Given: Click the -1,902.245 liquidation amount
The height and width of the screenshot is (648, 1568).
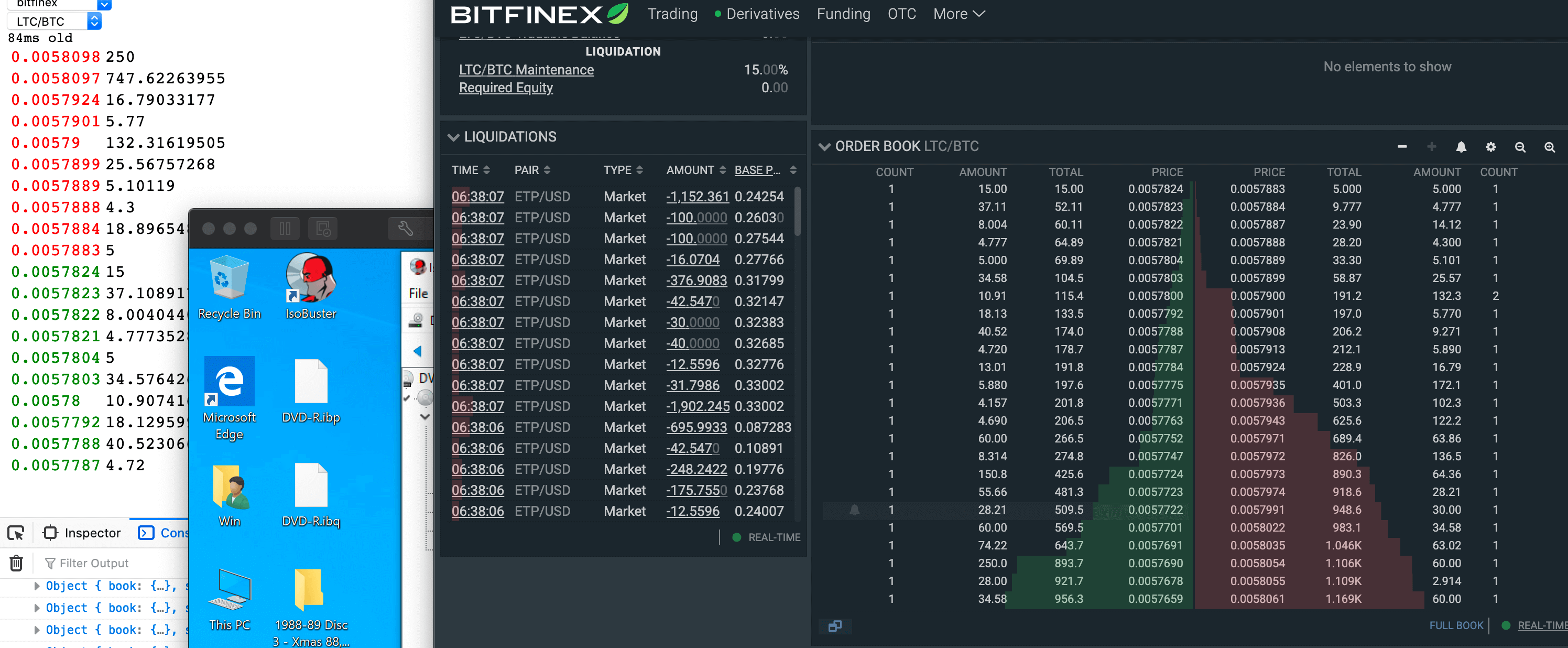Looking at the screenshot, I should click(698, 406).
